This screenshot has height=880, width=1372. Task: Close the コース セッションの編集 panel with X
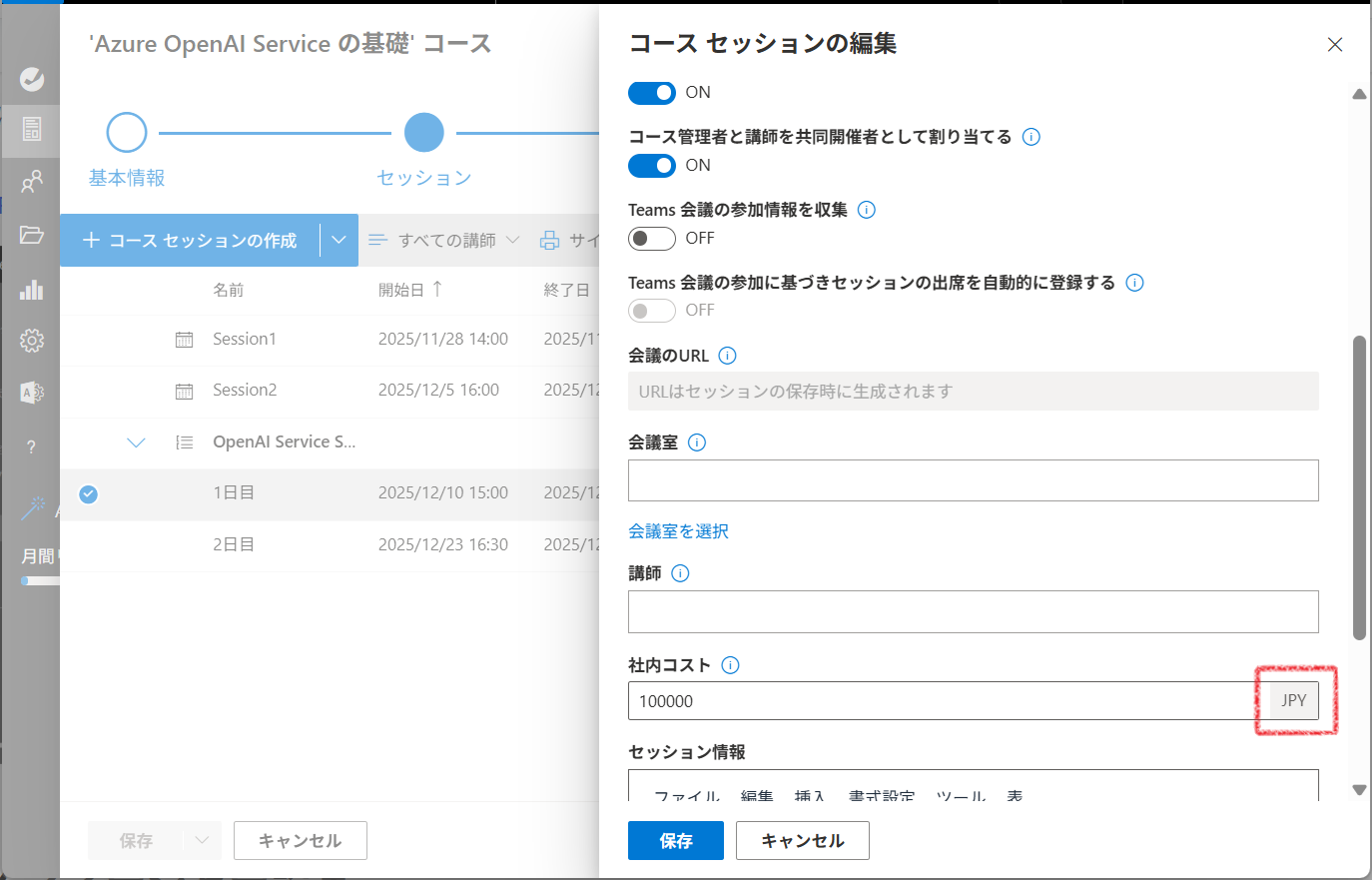tap(1335, 44)
